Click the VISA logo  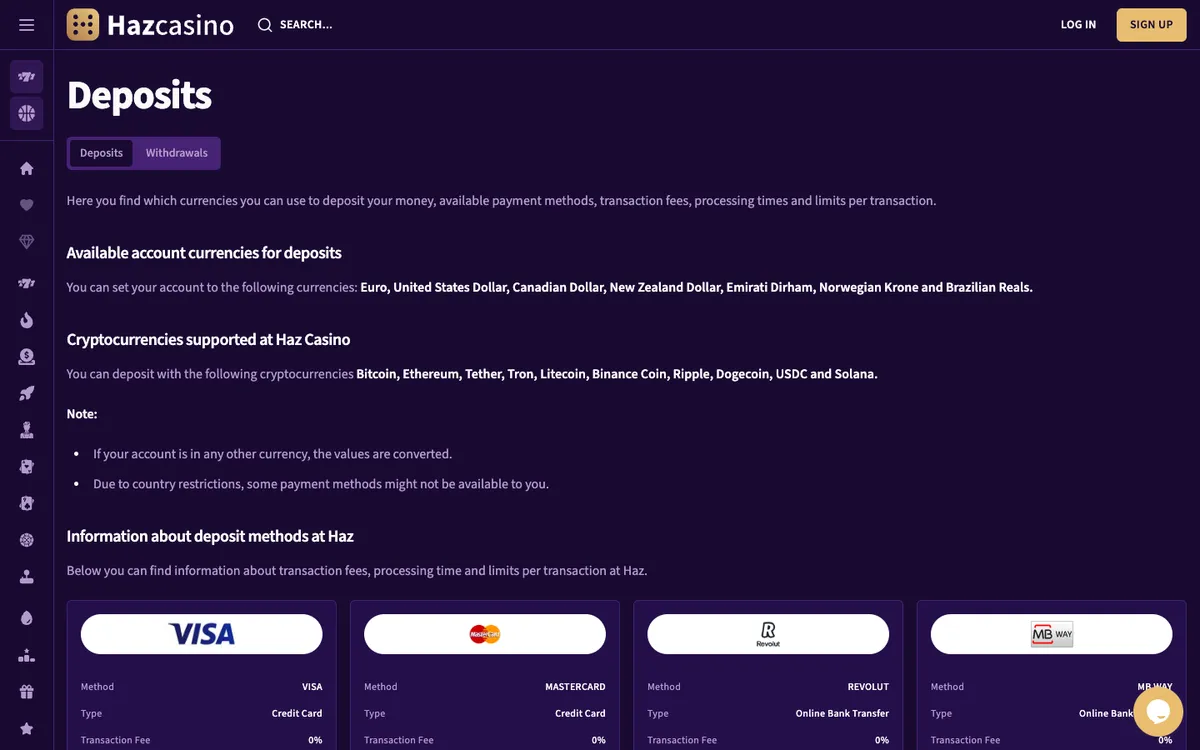point(202,634)
